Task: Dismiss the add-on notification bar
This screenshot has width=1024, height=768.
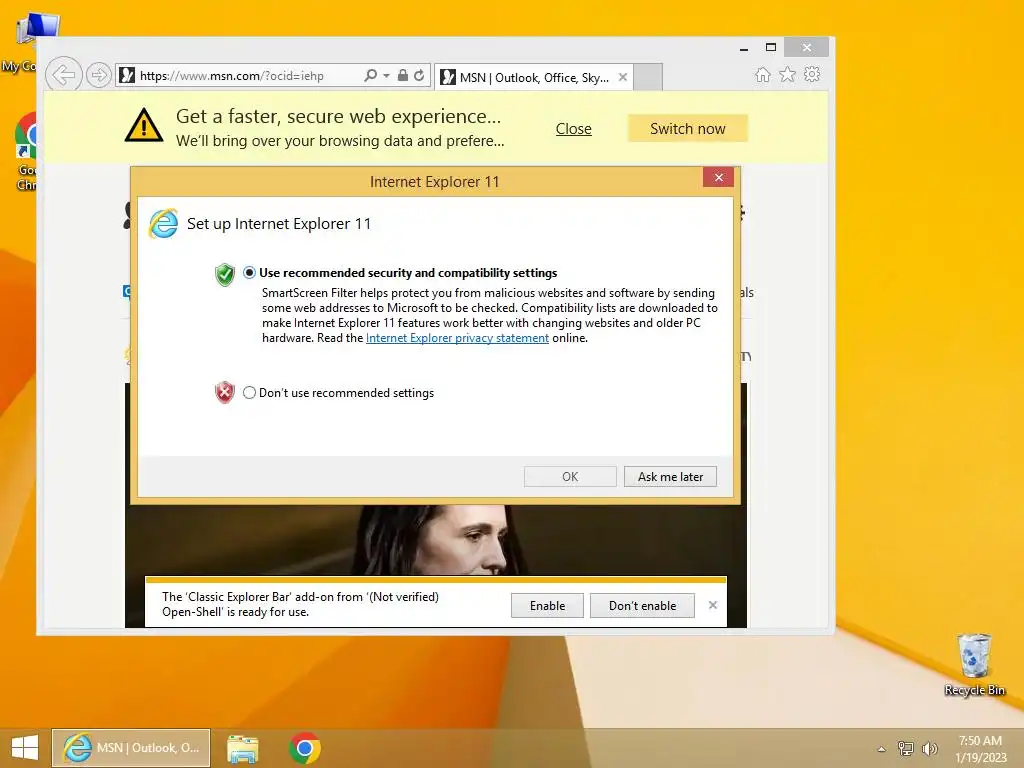Action: pos(713,605)
